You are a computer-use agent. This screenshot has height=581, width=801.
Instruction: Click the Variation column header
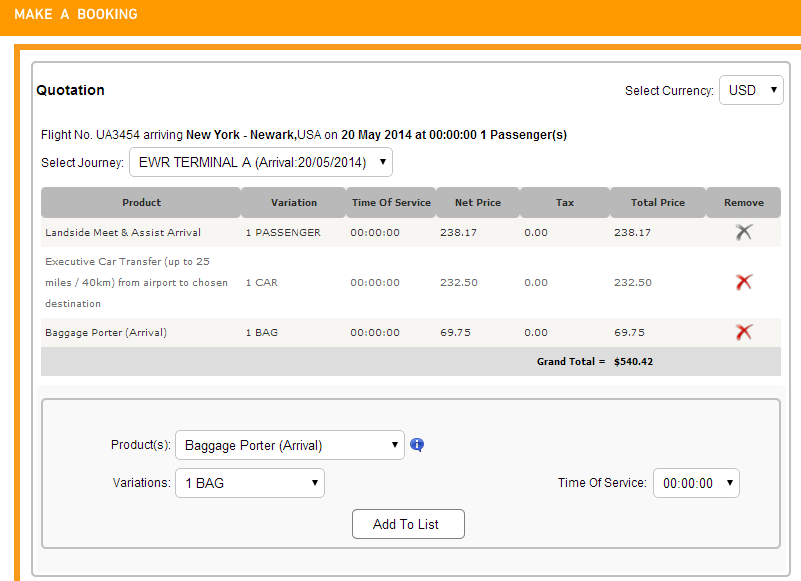point(294,202)
